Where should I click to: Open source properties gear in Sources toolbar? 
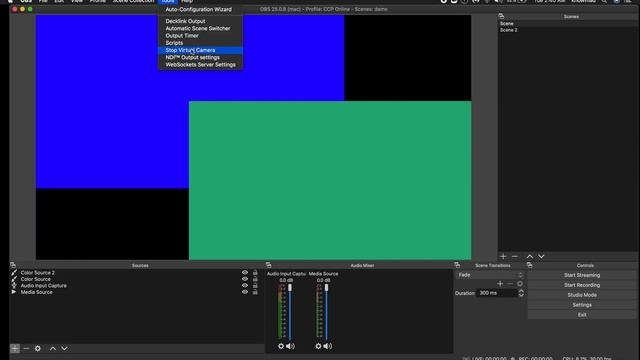[38, 349]
